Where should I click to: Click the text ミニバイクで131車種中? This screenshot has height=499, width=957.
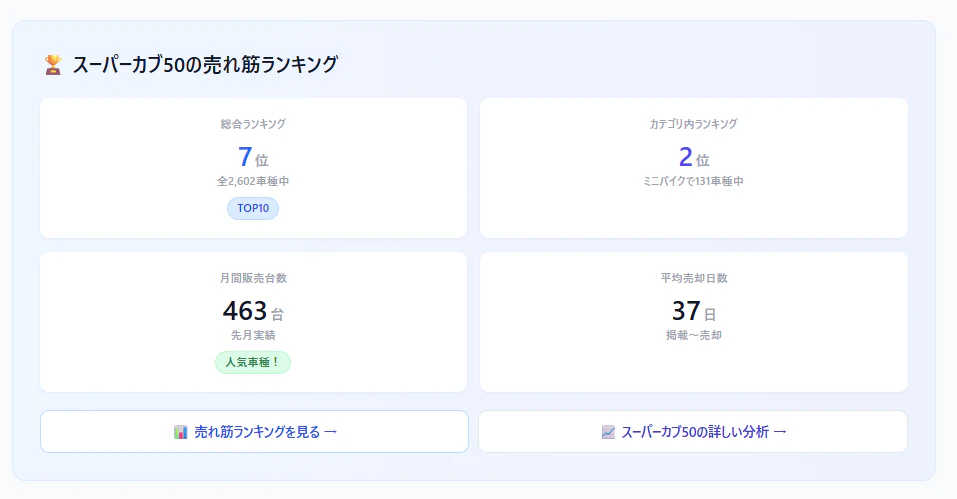[x=693, y=181]
